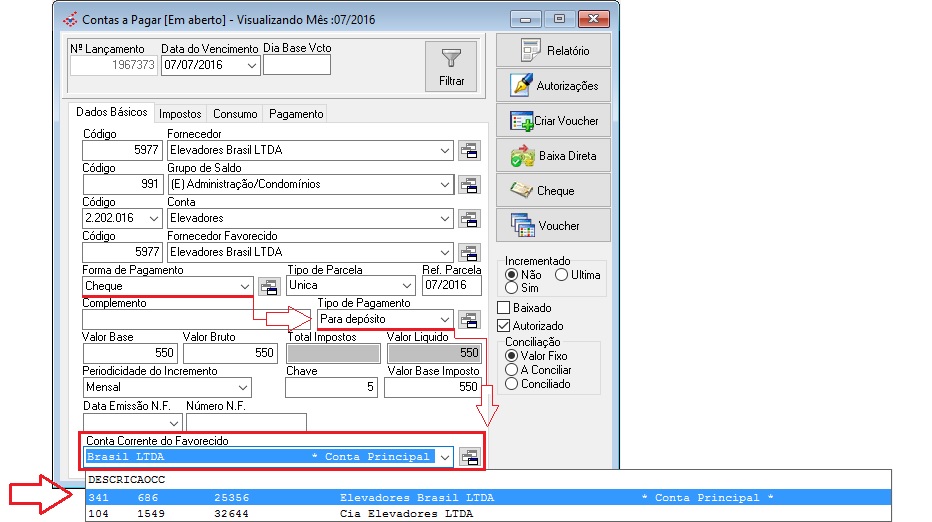
Task: Select the Última incrementado radio option
Action: tap(561, 274)
